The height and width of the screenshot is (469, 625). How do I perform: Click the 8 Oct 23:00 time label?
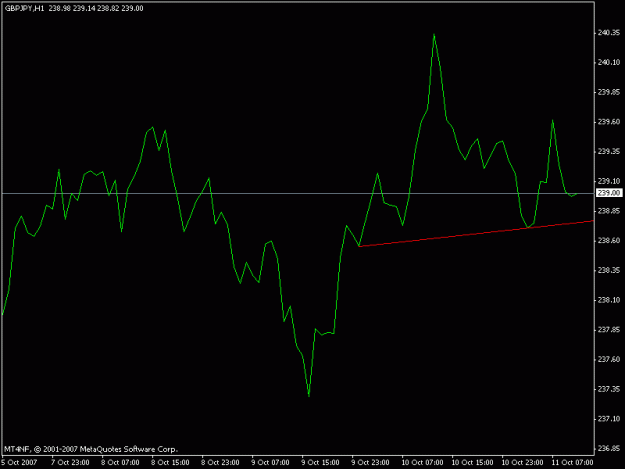coord(220,462)
